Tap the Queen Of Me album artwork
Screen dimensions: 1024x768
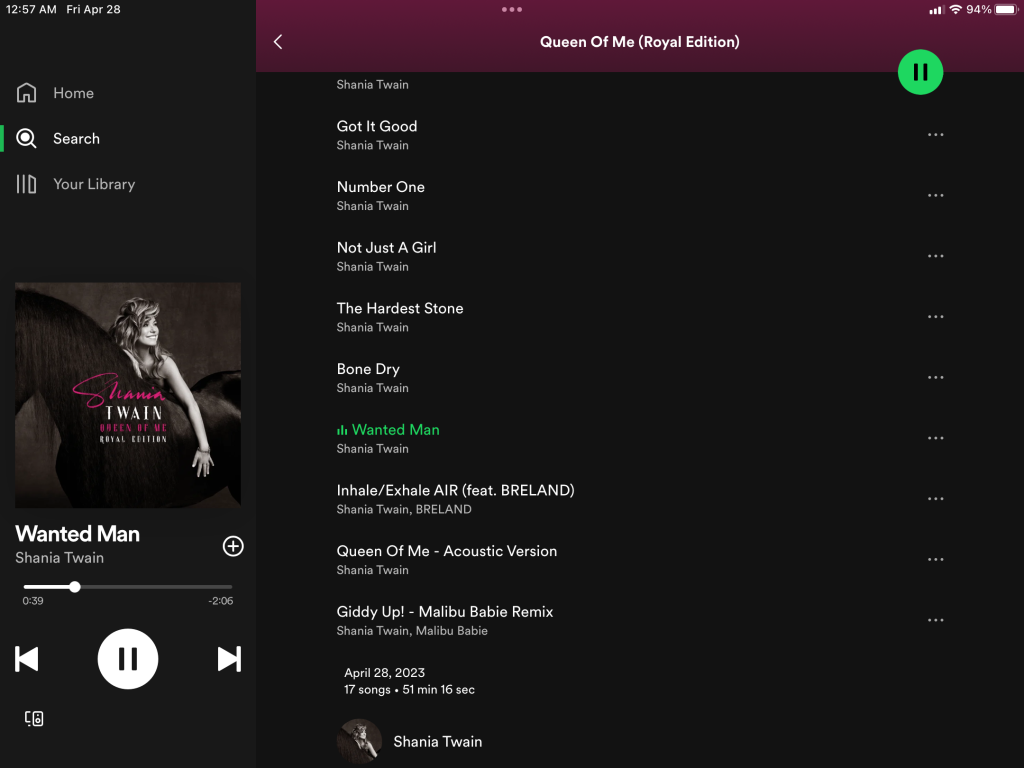point(128,395)
